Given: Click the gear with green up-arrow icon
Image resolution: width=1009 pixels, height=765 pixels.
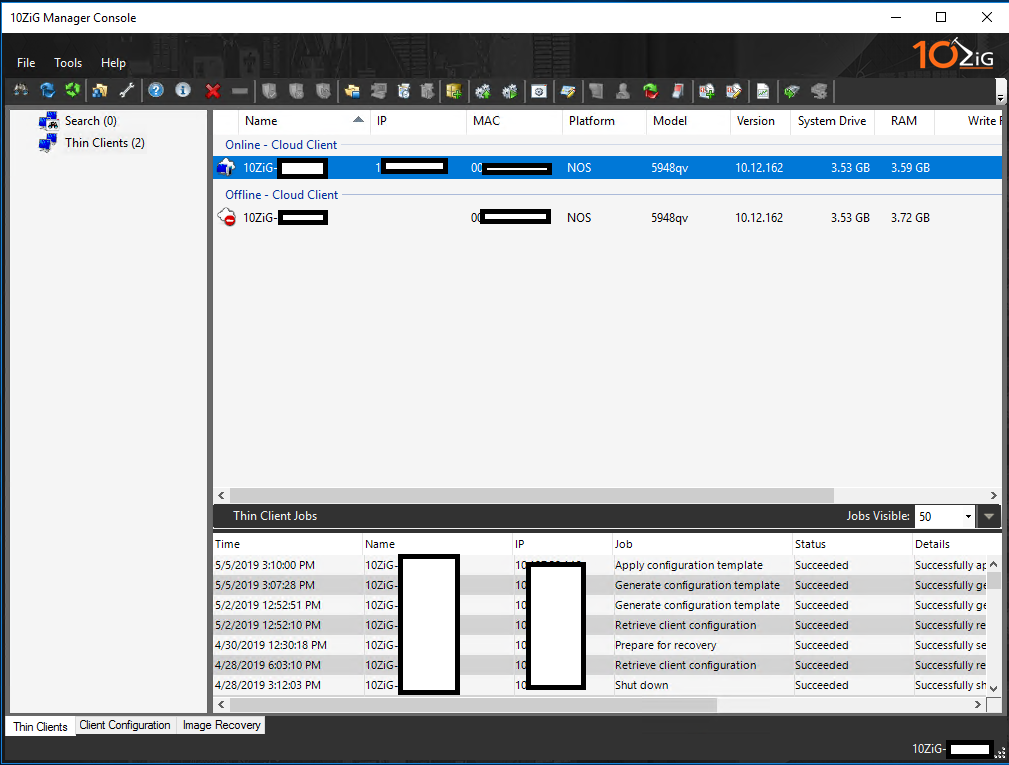Looking at the screenshot, I should tap(483, 91).
